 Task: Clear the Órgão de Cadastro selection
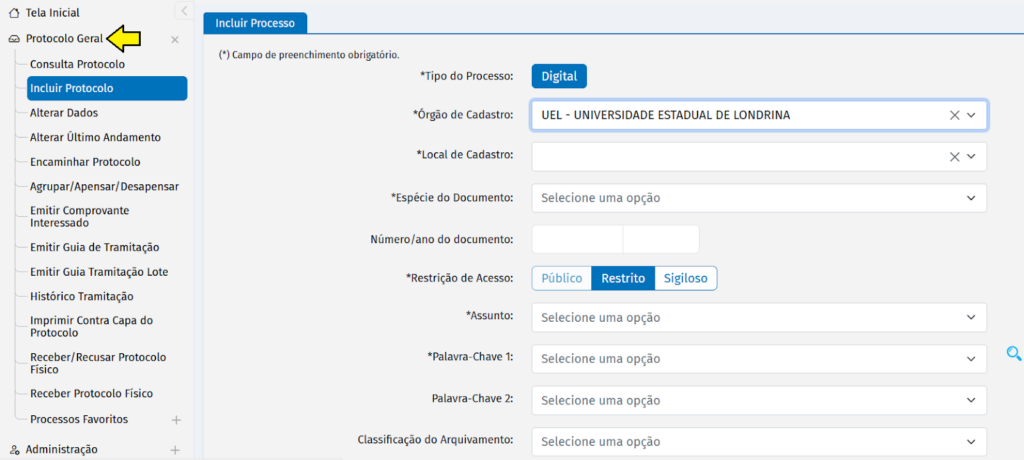[954, 115]
